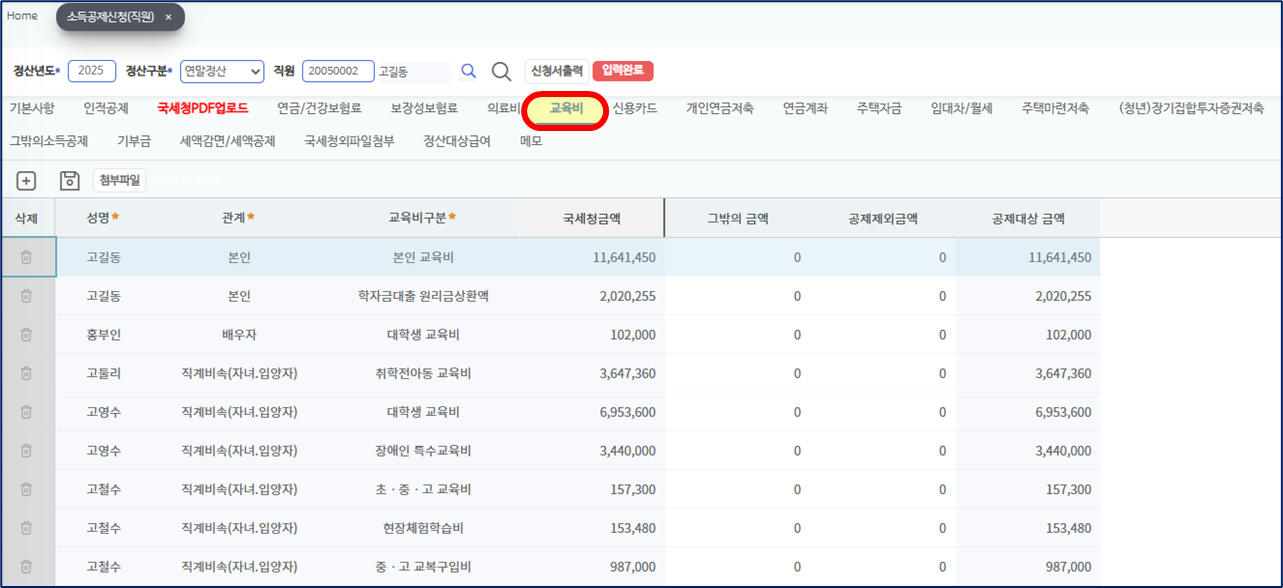Screen dimensions: 1283x588
Task: Switch to the 신용카드 tab
Action: tap(635, 108)
